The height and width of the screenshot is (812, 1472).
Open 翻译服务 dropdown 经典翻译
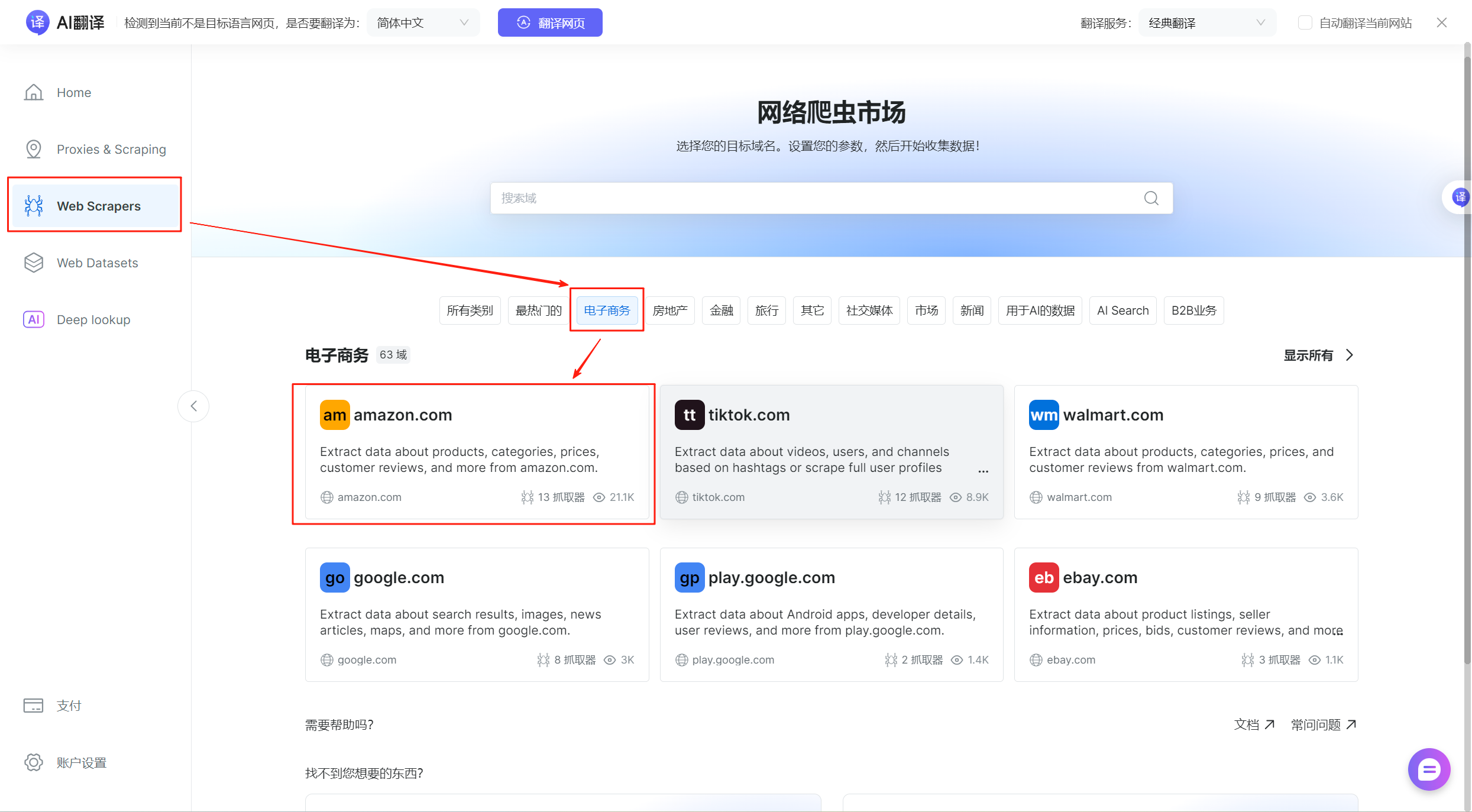click(1207, 22)
